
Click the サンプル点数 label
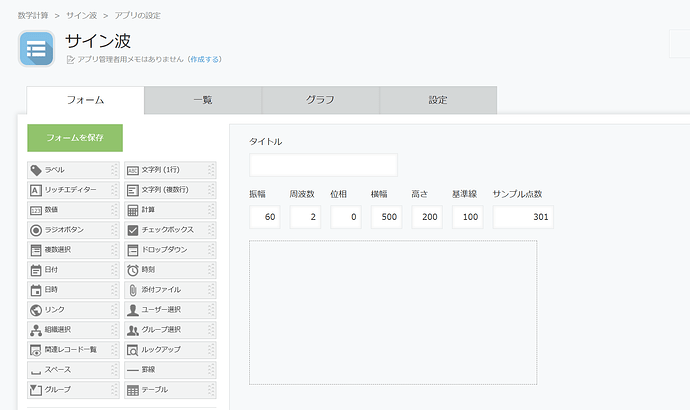tap(518, 194)
